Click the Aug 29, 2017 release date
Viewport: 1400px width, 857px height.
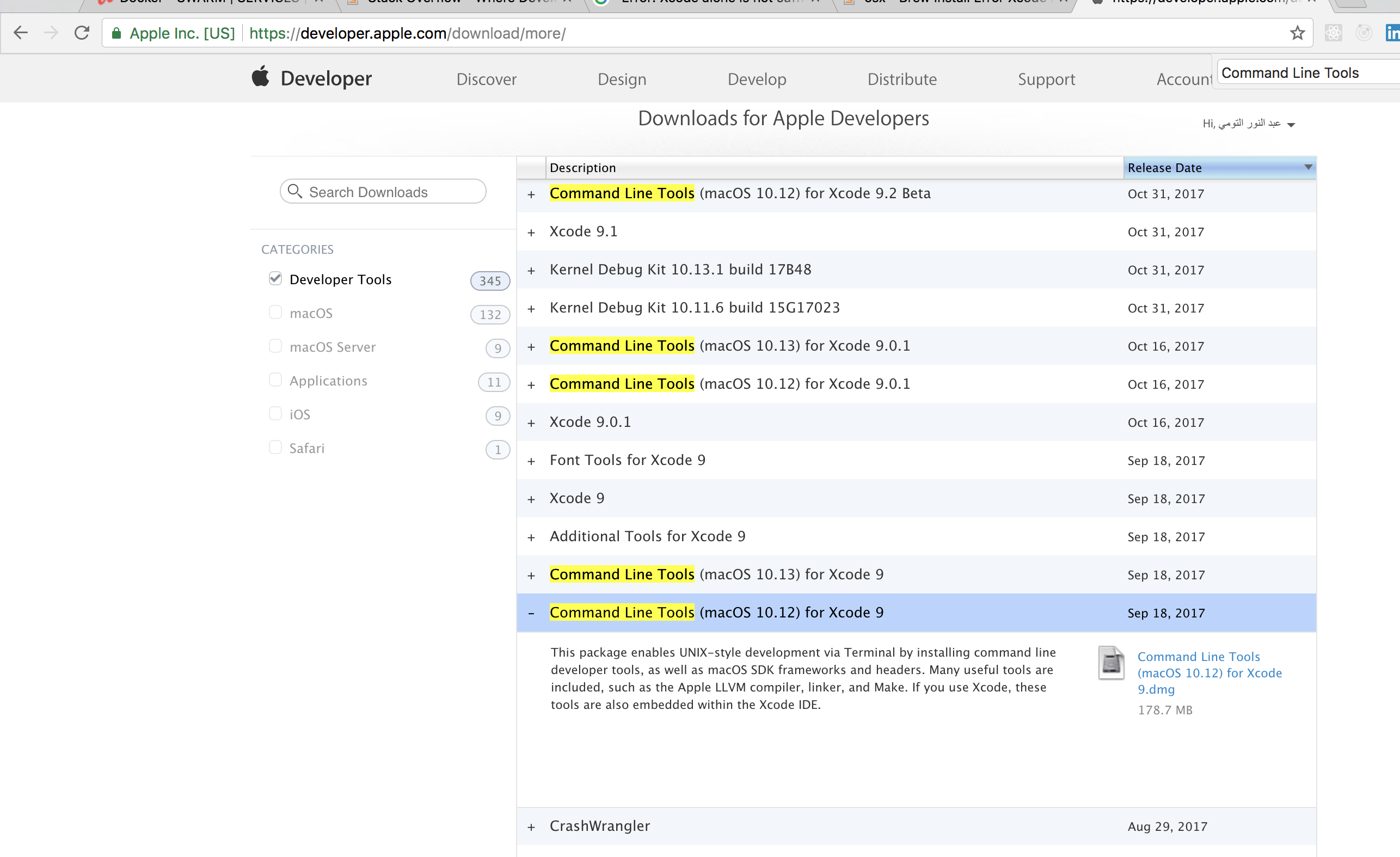tap(1167, 827)
